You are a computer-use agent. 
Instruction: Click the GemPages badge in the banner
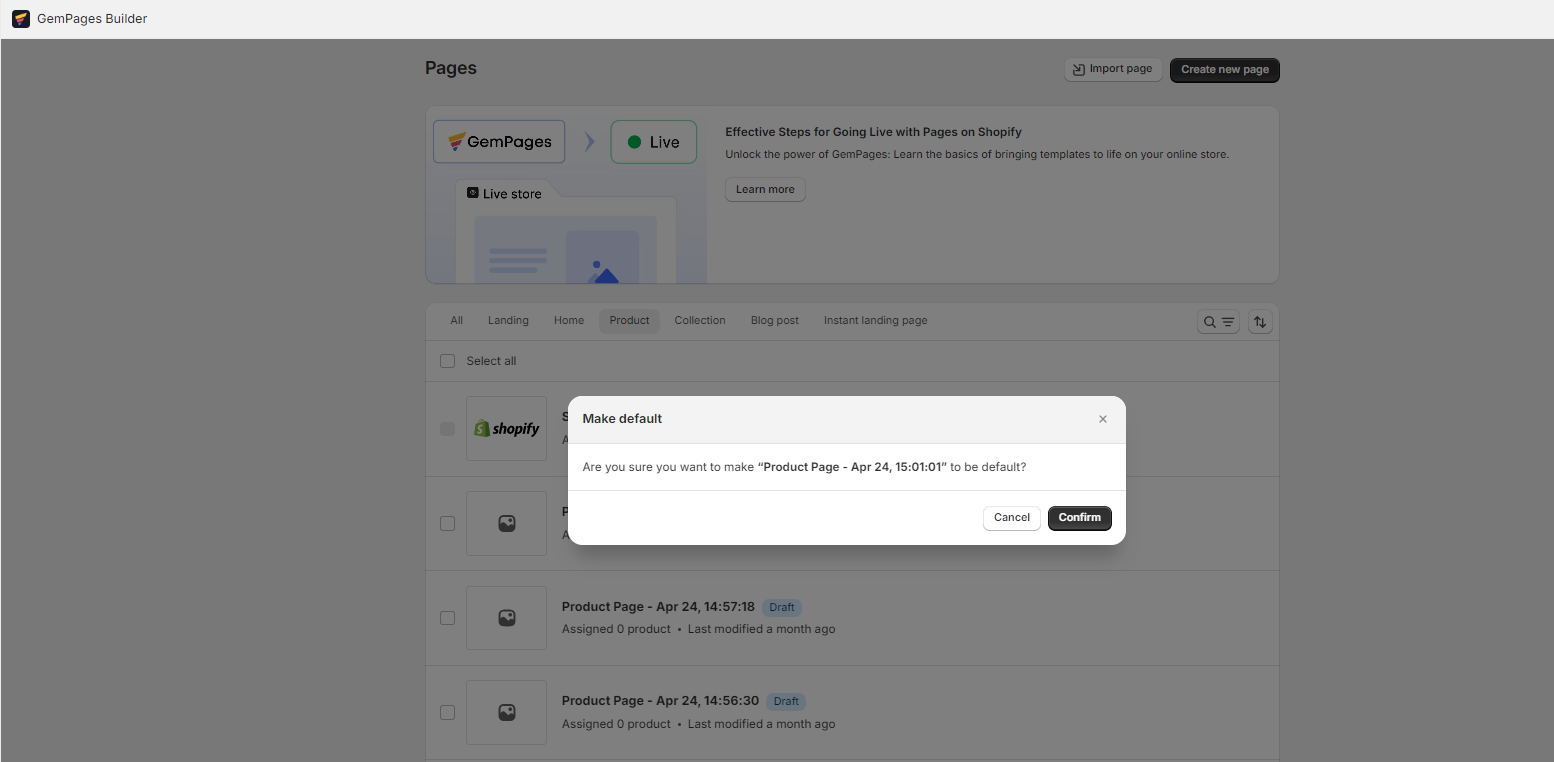coord(498,141)
